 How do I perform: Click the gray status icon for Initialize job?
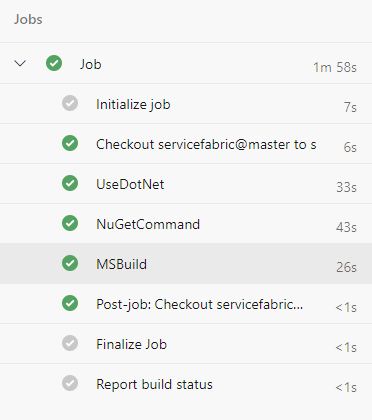pyautogui.click(x=70, y=103)
